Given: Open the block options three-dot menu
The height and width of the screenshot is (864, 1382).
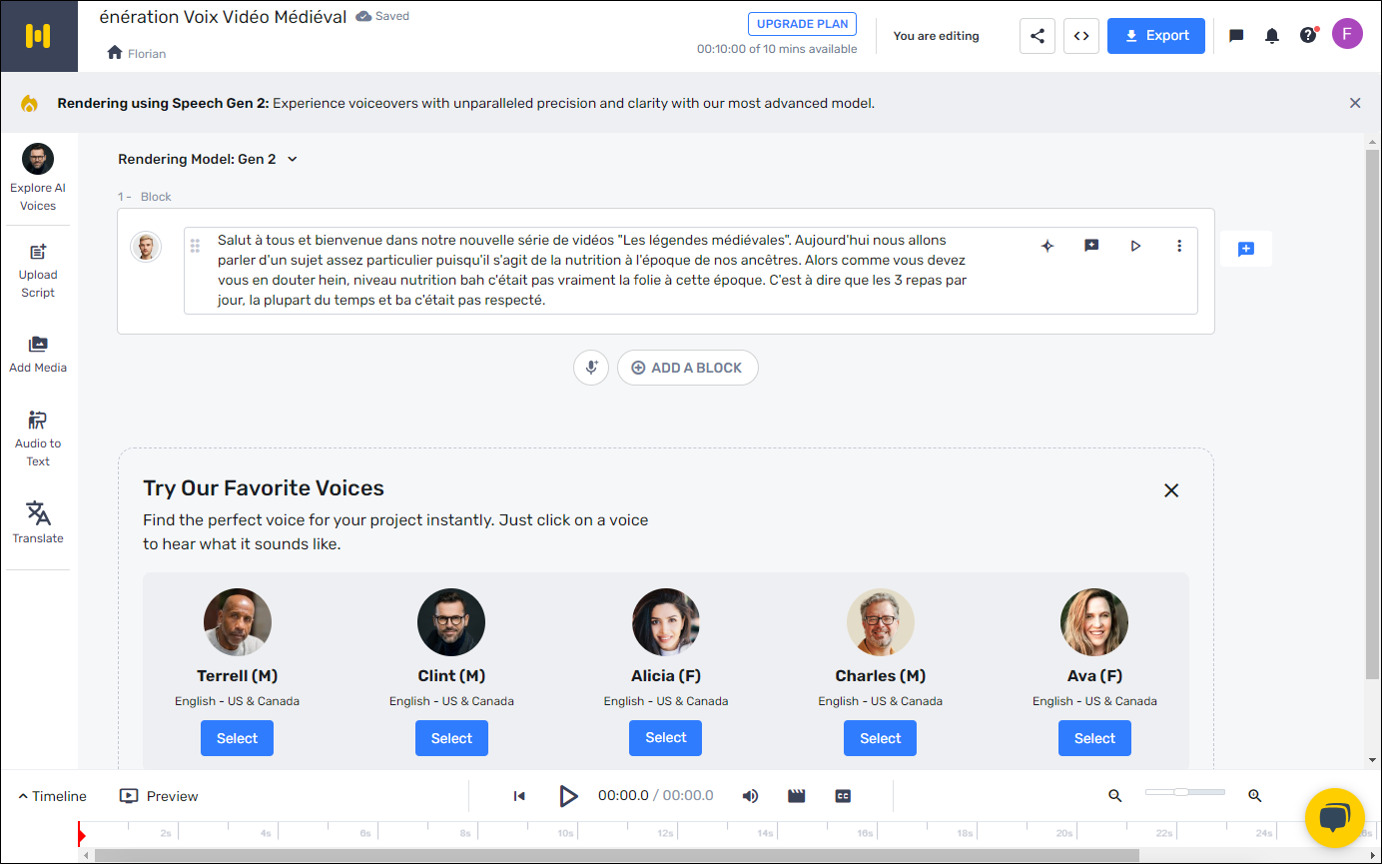Looking at the screenshot, I should (x=1180, y=245).
